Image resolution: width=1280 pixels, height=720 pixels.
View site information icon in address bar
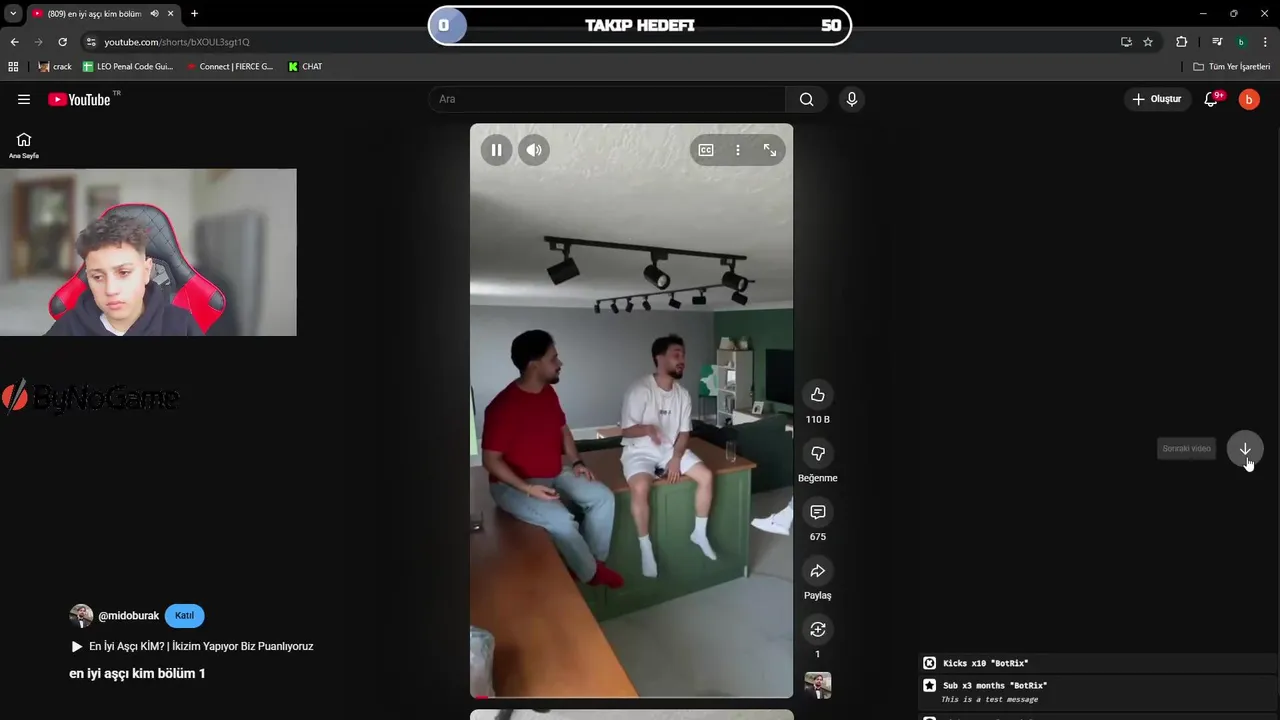pyautogui.click(x=91, y=42)
